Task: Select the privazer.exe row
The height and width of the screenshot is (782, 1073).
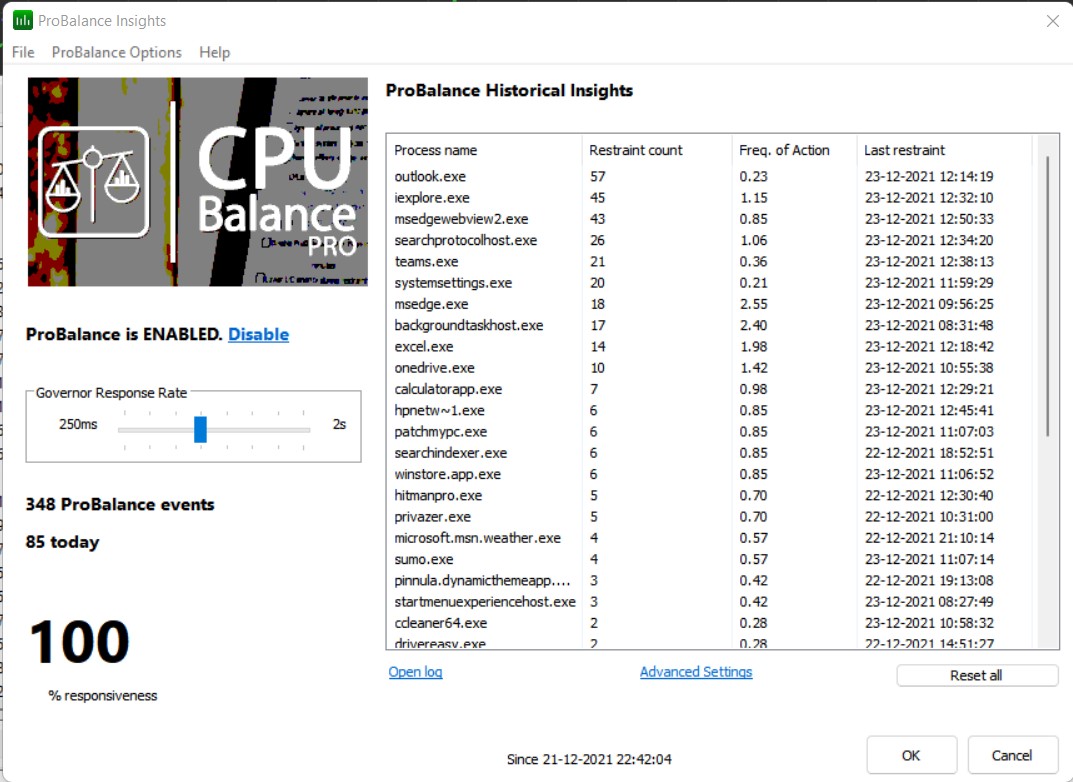Action: pos(709,517)
